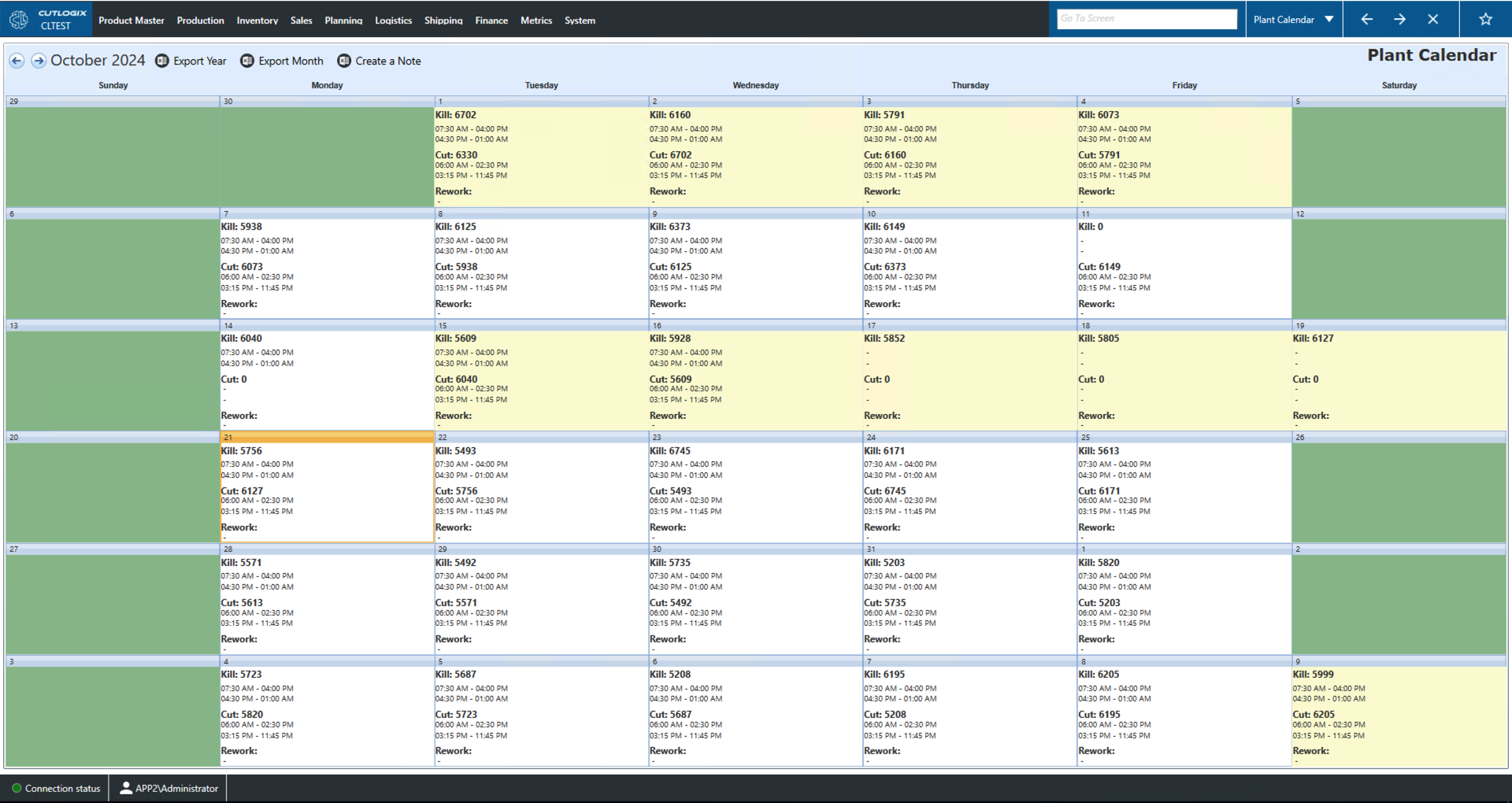Open the Production menu
Image resolution: width=1512 pixels, height=803 pixels.
coord(200,20)
